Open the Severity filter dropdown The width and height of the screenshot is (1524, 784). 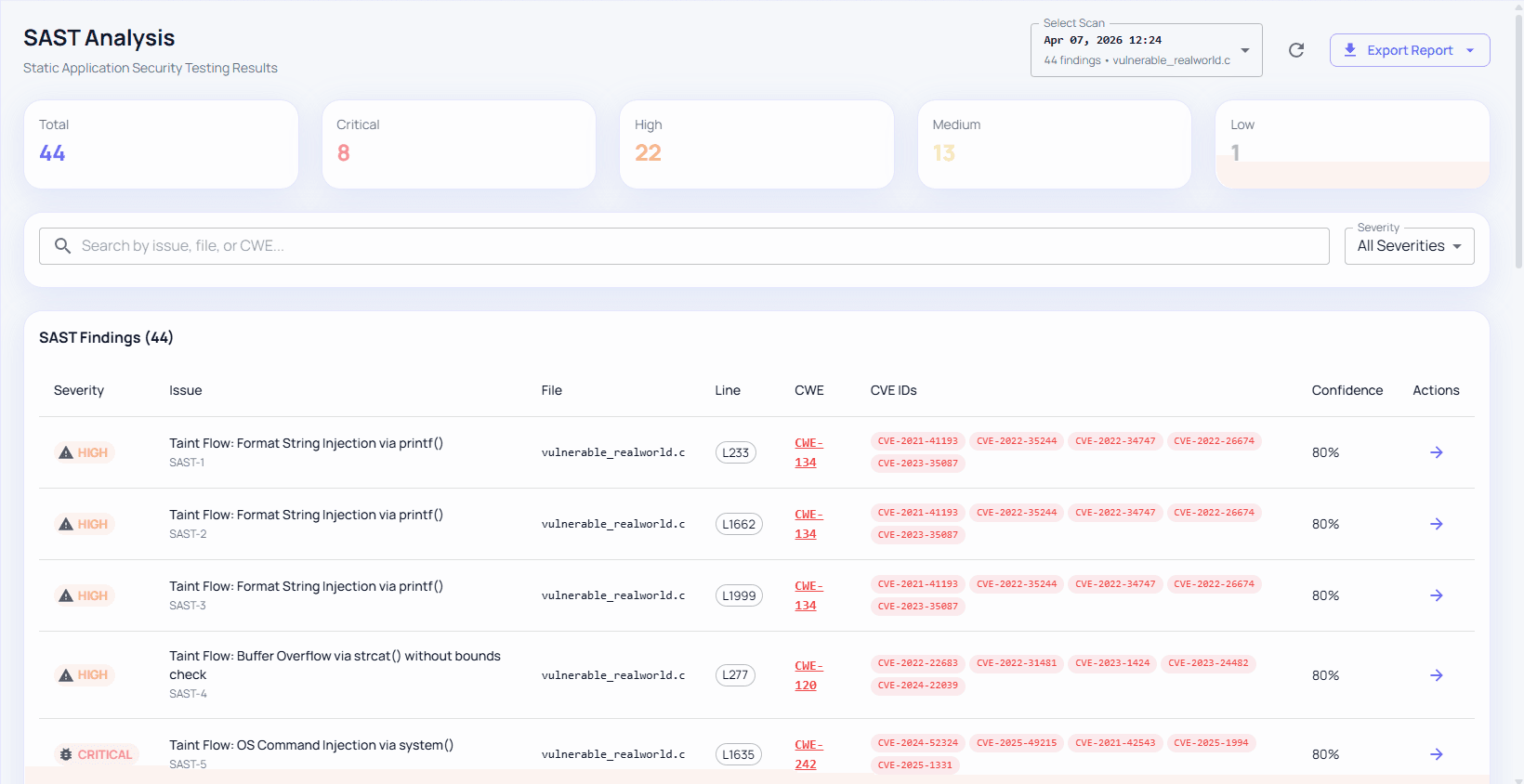click(1409, 246)
